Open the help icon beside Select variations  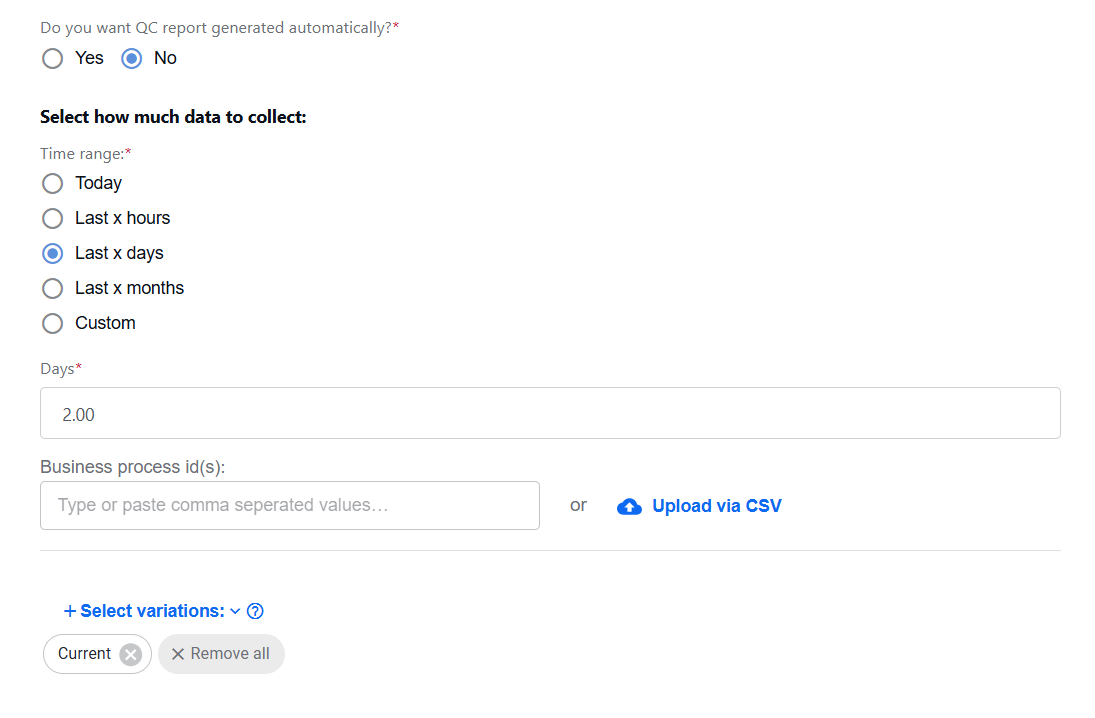tap(256, 611)
